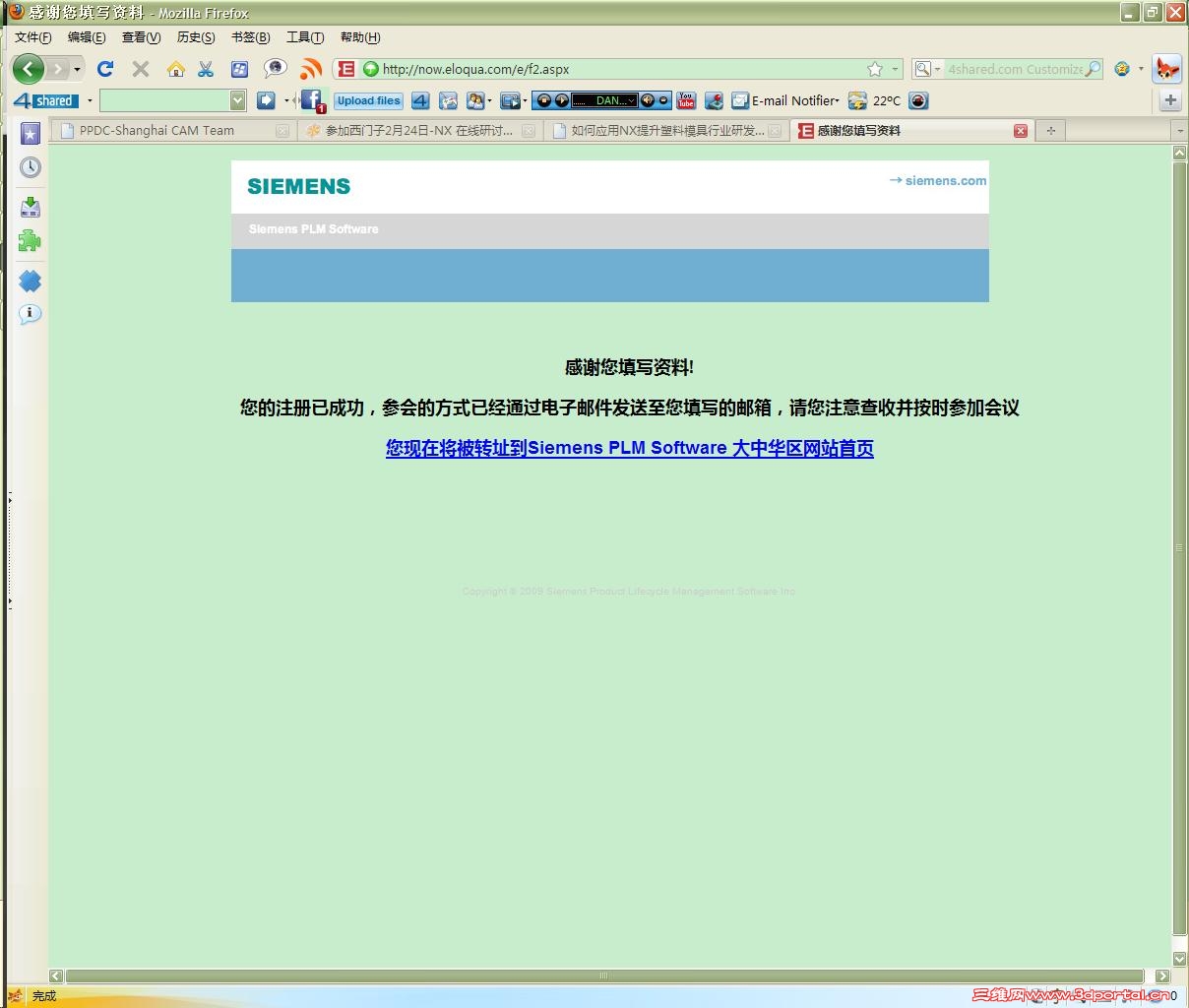The image size is (1189, 1008).
Task: Click the 4shared toolbar go arrow
Action: [x=266, y=100]
